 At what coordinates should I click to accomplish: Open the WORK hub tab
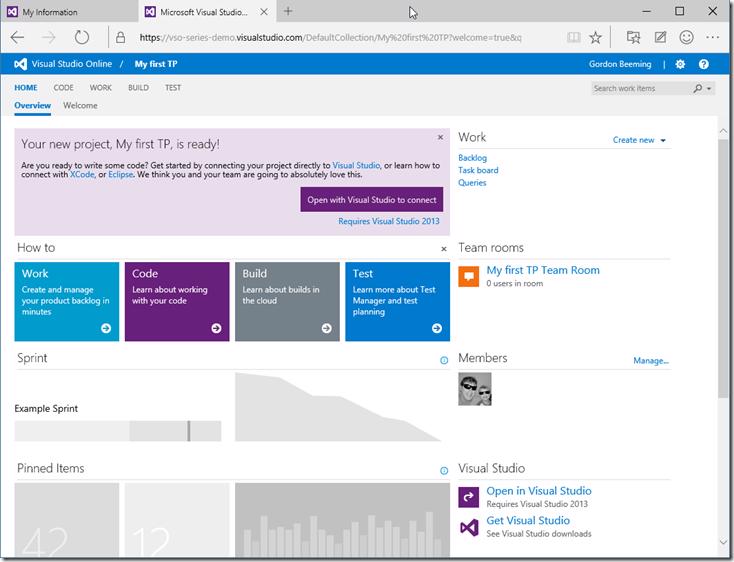[x=101, y=88]
